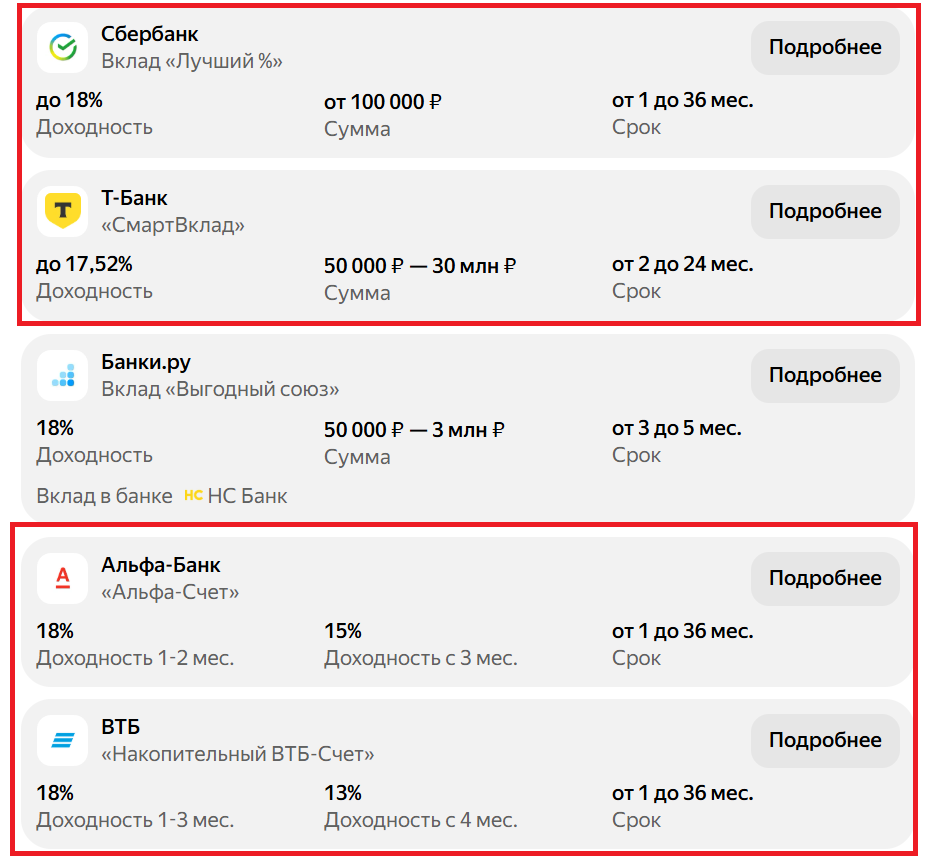The image size is (925, 858).
Task: Click Вклад «Лучший %» subtitle
Action: click(192, 61)
